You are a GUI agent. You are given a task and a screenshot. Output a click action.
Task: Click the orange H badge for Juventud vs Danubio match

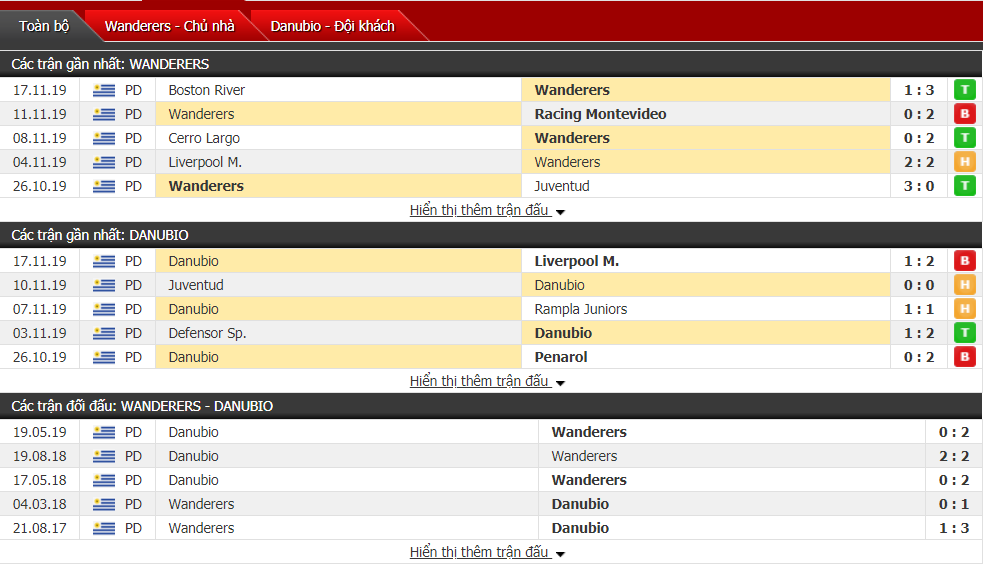[x=965, y=285]
